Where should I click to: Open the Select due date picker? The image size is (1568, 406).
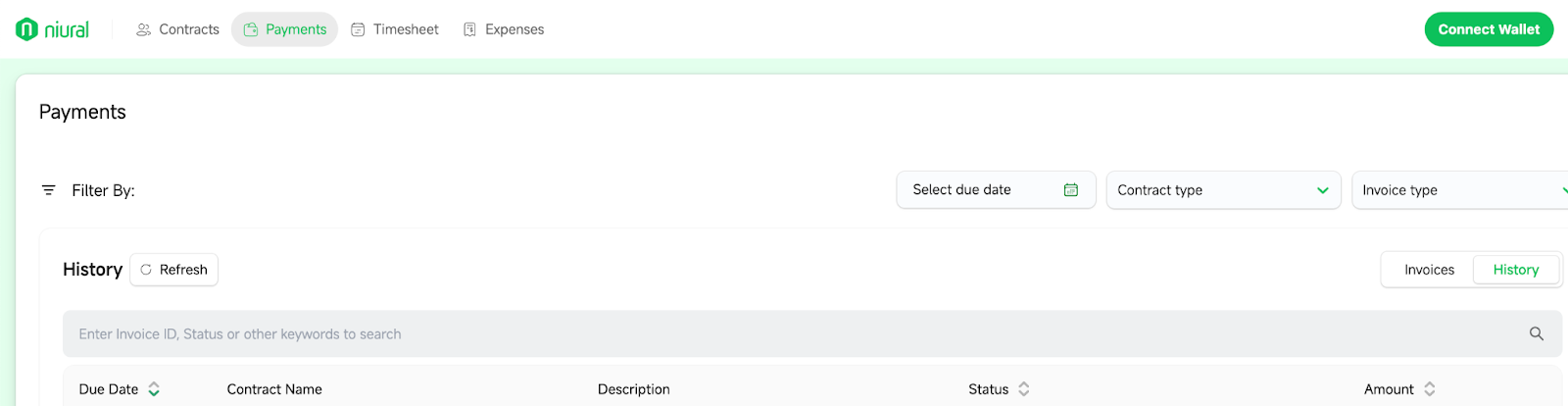pos(996,190)
